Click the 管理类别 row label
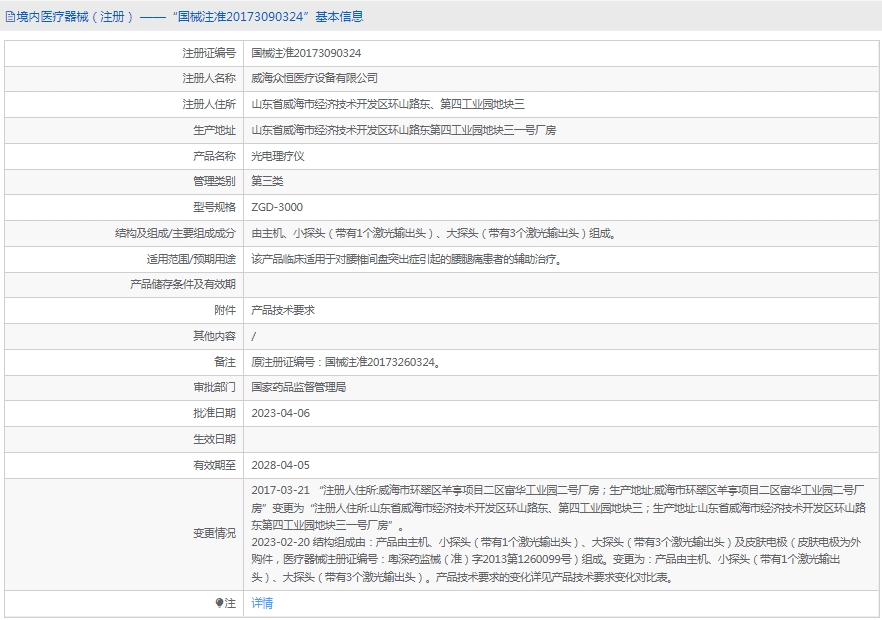Image resolution: width=882 pixels, height=620 pixels. pyautogui.click(x=214, y=181)
